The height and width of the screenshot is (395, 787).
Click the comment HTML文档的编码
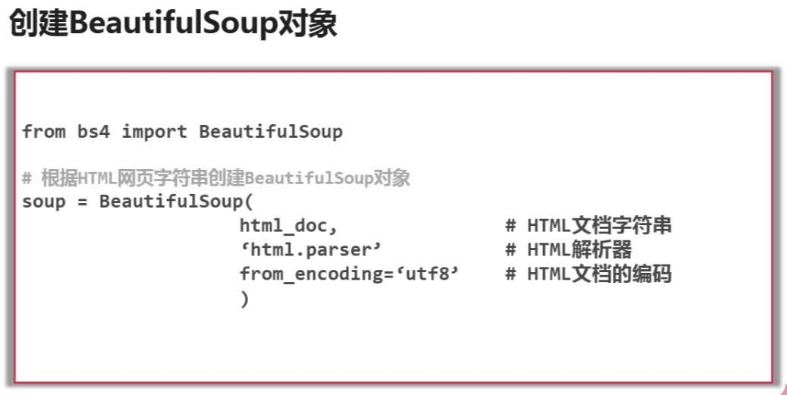599,274
